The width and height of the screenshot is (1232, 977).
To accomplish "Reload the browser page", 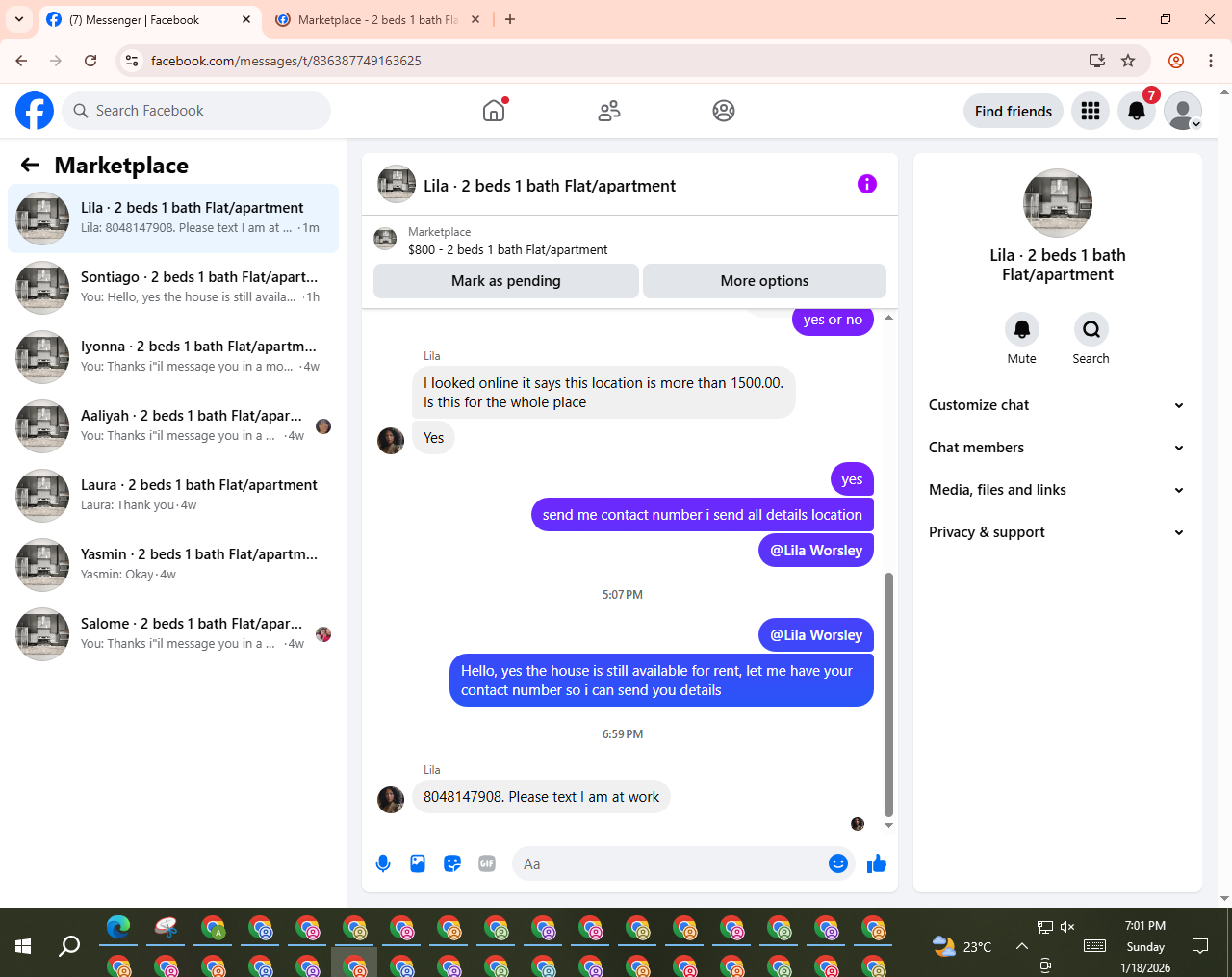I will tap(90, 61).
